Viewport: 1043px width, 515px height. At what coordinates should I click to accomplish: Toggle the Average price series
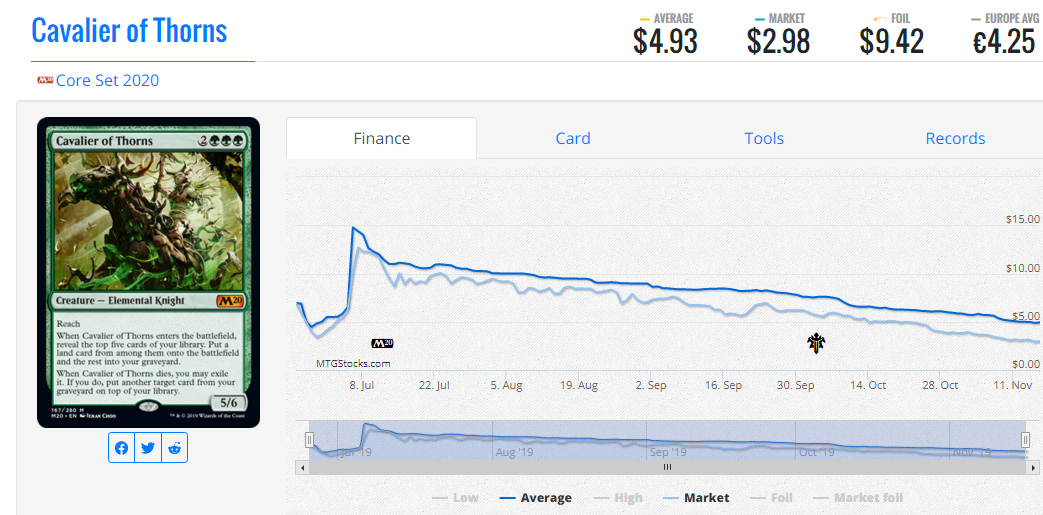[x=535, y=498]
